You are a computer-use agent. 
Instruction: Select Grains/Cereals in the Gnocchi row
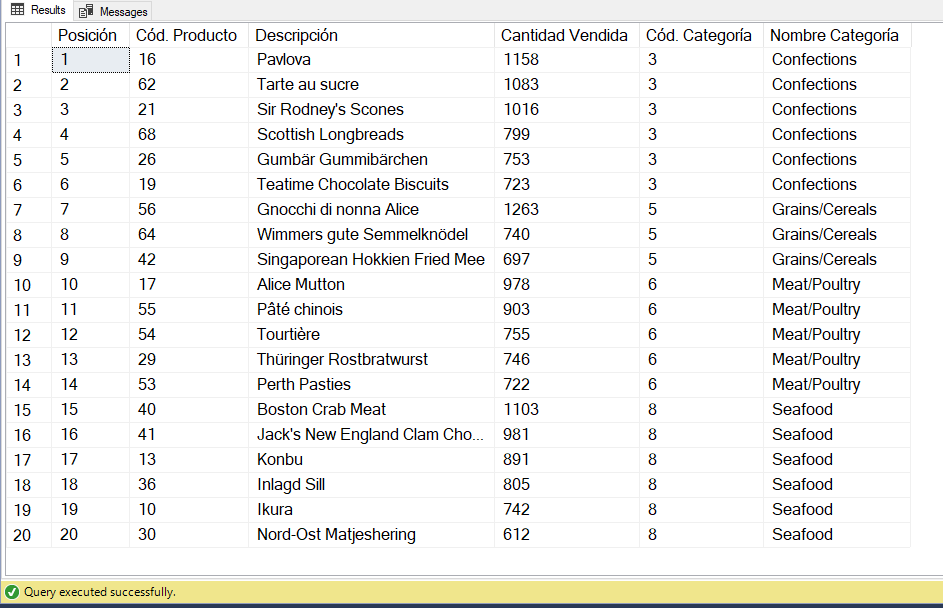coord(837,209)
